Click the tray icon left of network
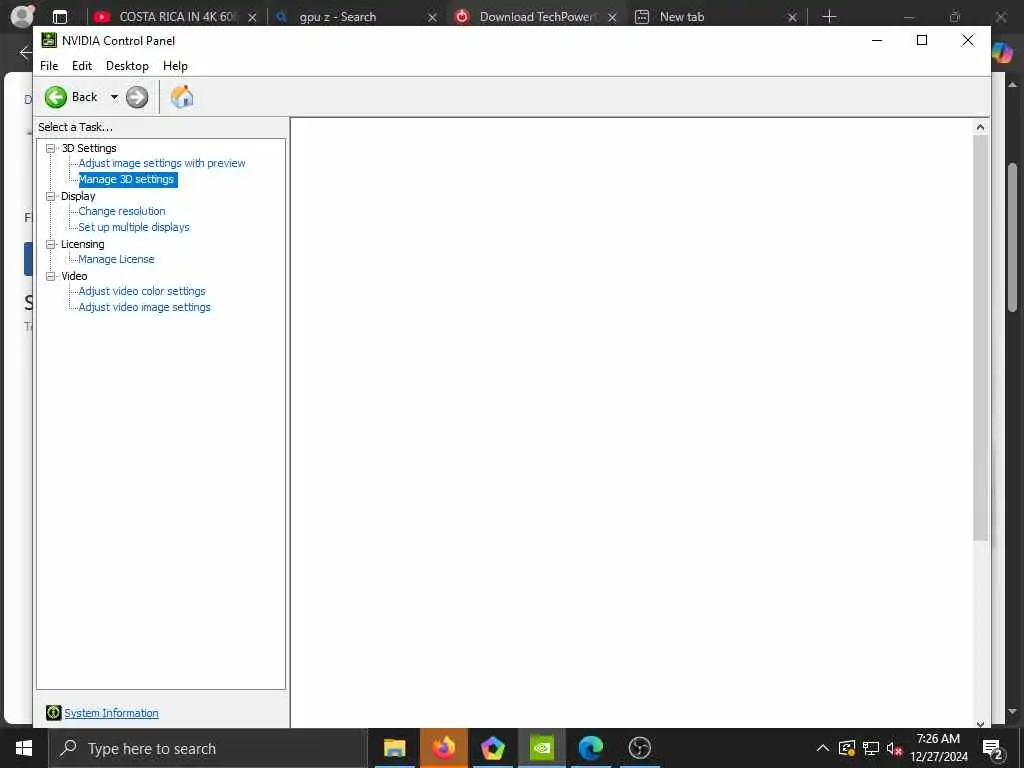This screenshot has width=1024, height=768. coord(847,748)
